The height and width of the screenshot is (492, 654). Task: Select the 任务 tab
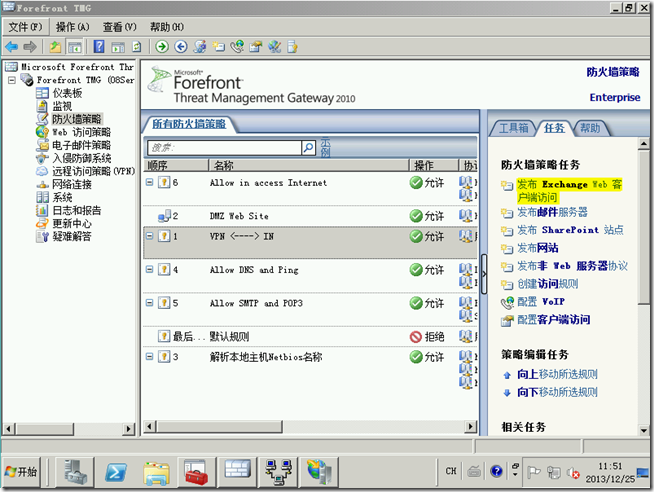[x=554, y=128]
